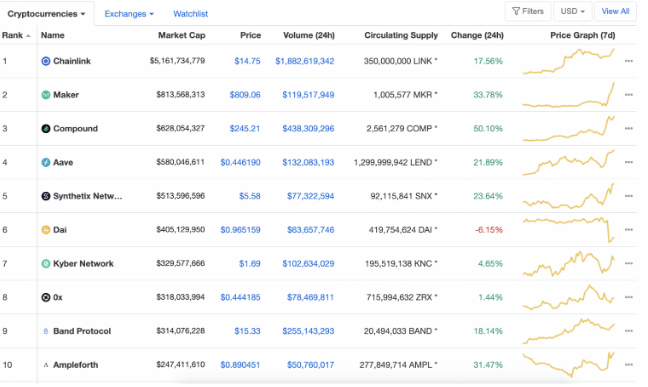Open the more options menu for Chainlink row
Viewport: 648px width, 387px height.
tap(629, 61)
